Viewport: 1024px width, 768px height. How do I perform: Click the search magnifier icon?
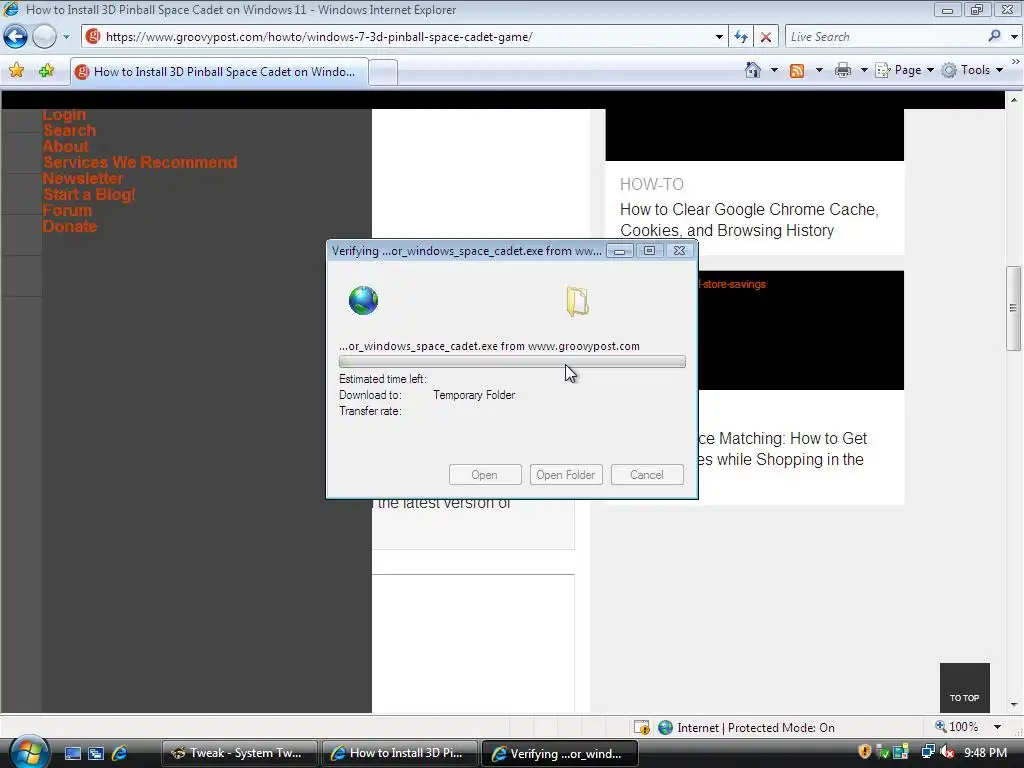coord(995,37)
